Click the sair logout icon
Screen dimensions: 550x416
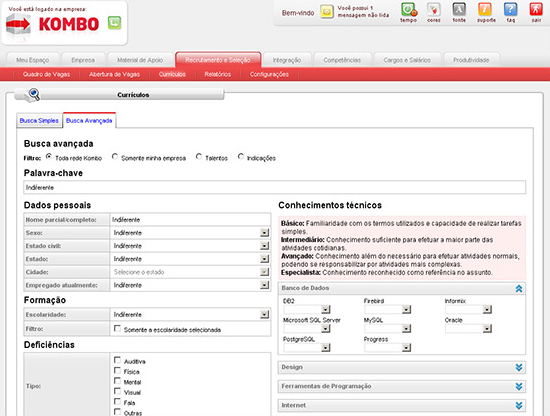(536, 9)
